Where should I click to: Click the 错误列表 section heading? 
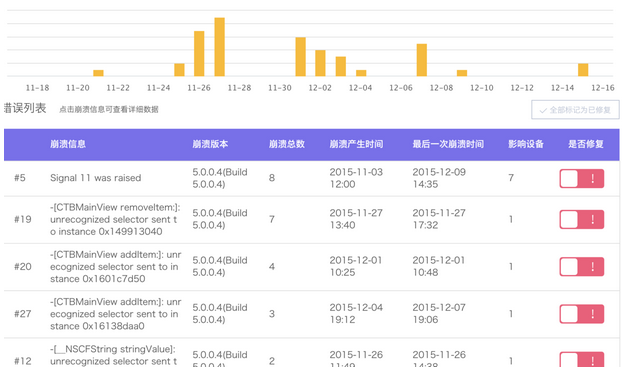tap(25, 108)
